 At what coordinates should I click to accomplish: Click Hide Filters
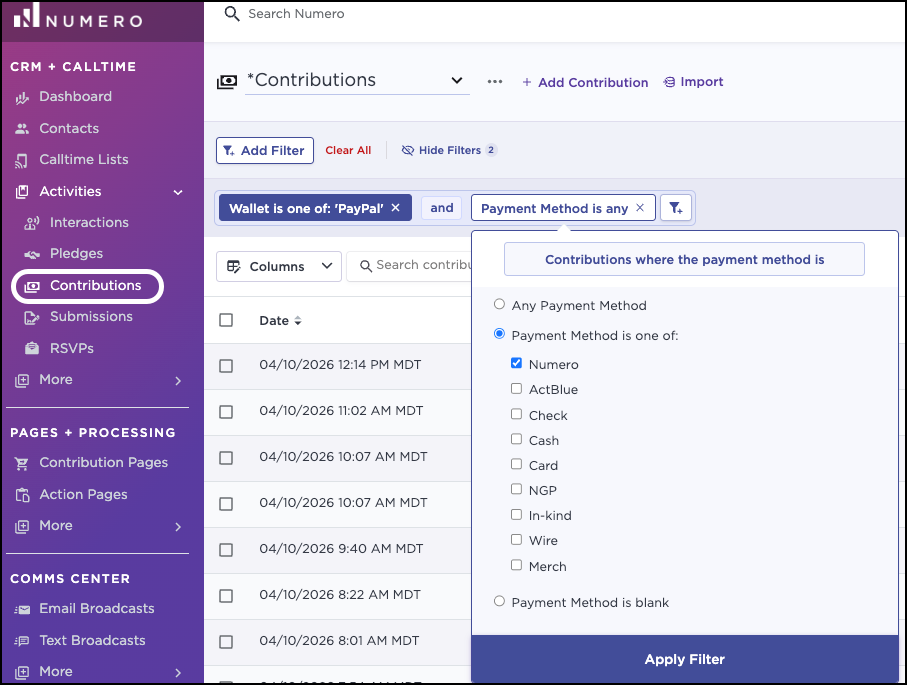(x=449, y=150)
